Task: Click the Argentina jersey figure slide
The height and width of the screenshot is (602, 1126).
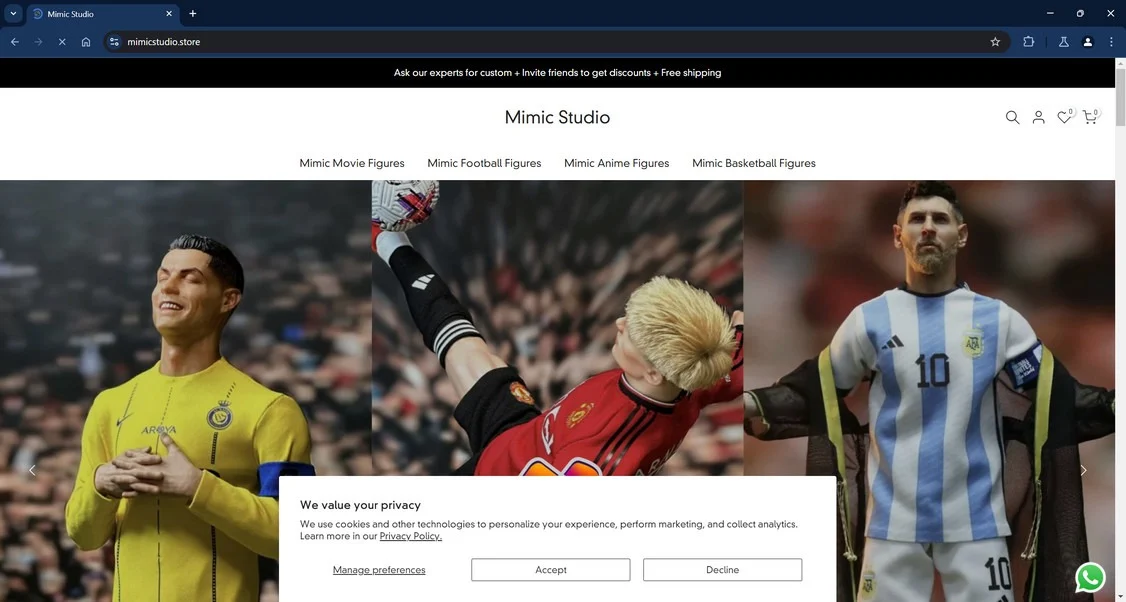Action: [929, 392]
